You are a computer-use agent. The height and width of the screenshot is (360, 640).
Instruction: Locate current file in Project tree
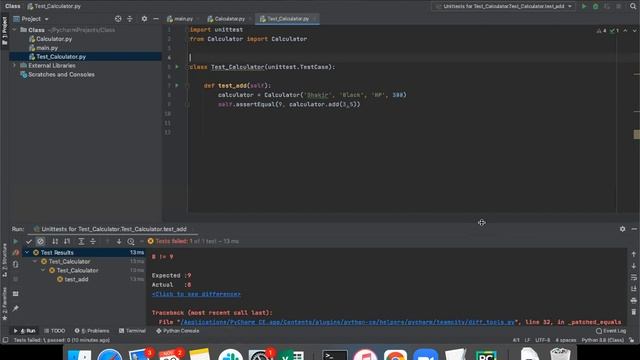click(118, 19)
